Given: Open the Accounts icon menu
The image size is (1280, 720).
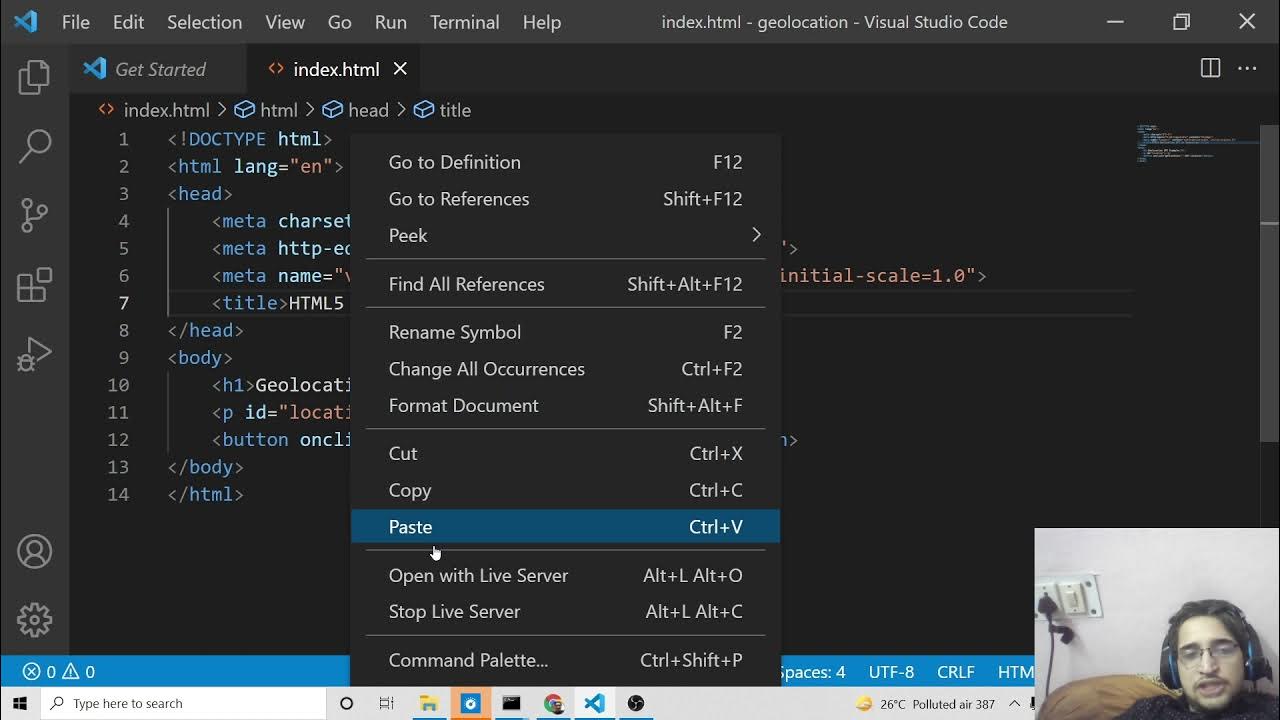Looking at the screenshot, I should [34, 552].
